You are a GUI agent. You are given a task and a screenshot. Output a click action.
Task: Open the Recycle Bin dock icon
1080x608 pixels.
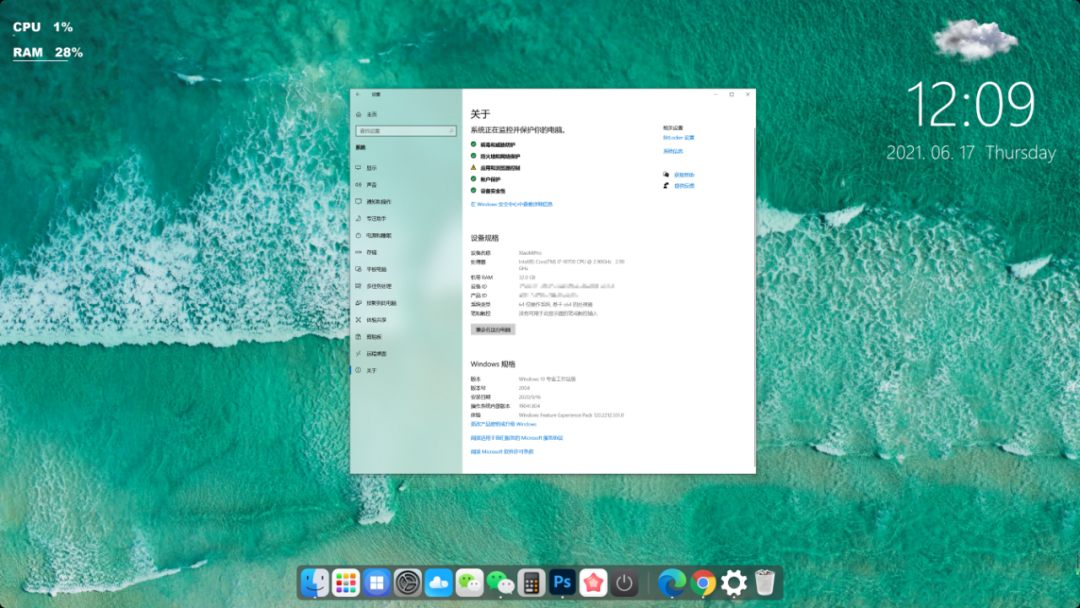point(765,583)
